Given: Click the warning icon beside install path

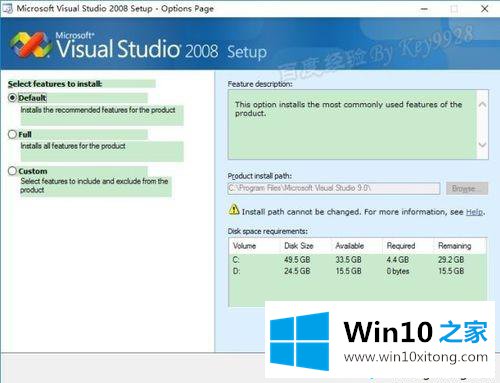Looking at the screenshot, I should [x=234, y=210].
